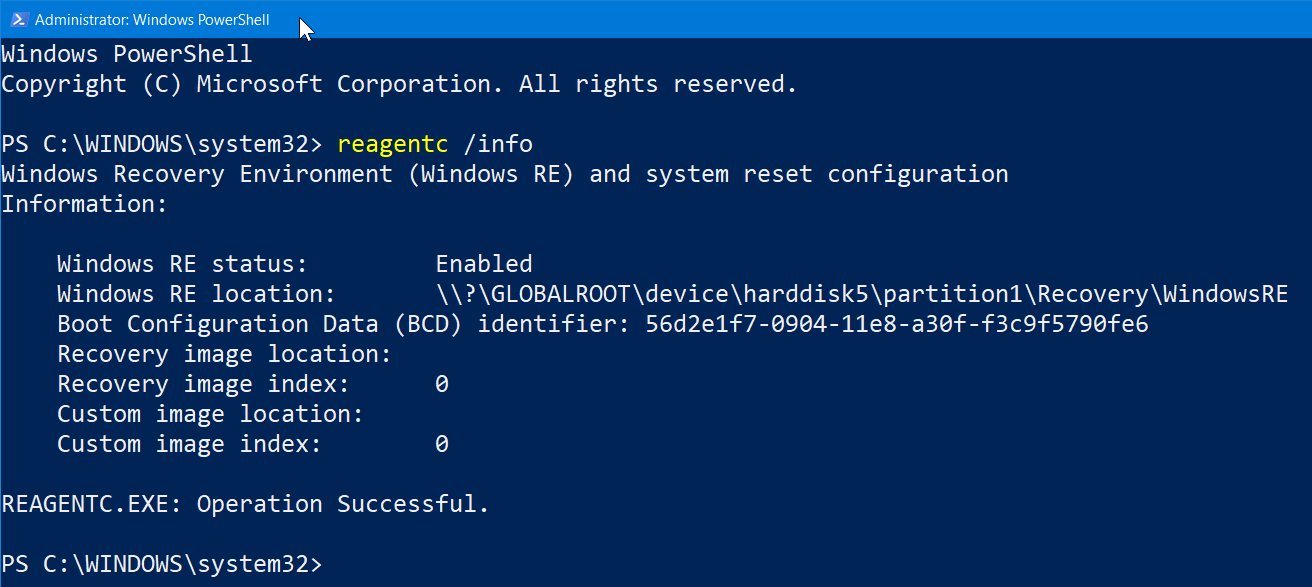Image resolution: width=1312 pixels, height=587 pixels.
Task: Click the Windows PowerShell banner line
Action: pos(127,54)
